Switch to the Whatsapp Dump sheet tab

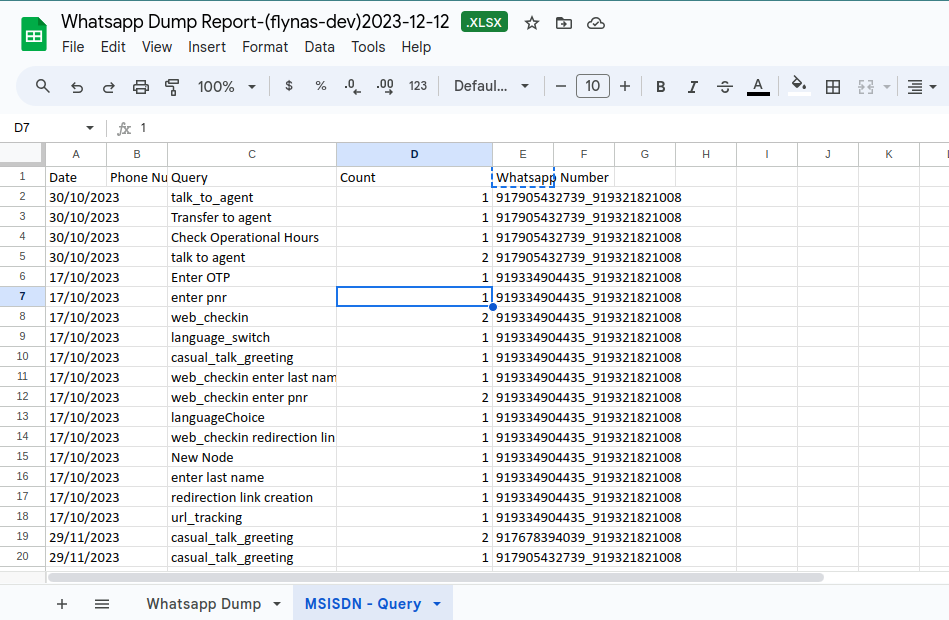coord(204,604)
